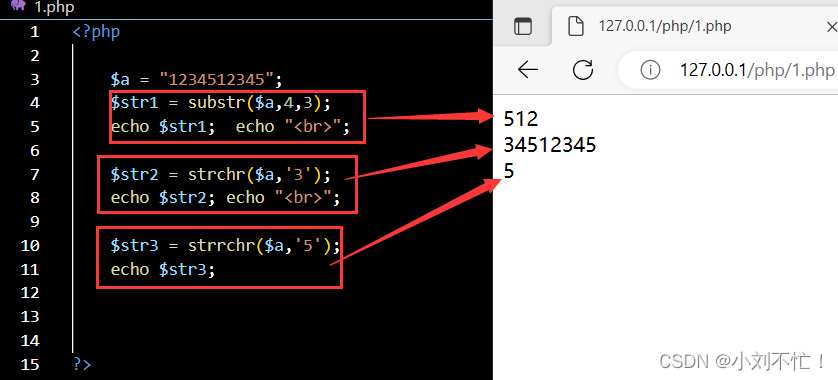Reload the page with the refresh icon
The height and width of the screenshot is (380, 838).
click(x=583, y=69)
